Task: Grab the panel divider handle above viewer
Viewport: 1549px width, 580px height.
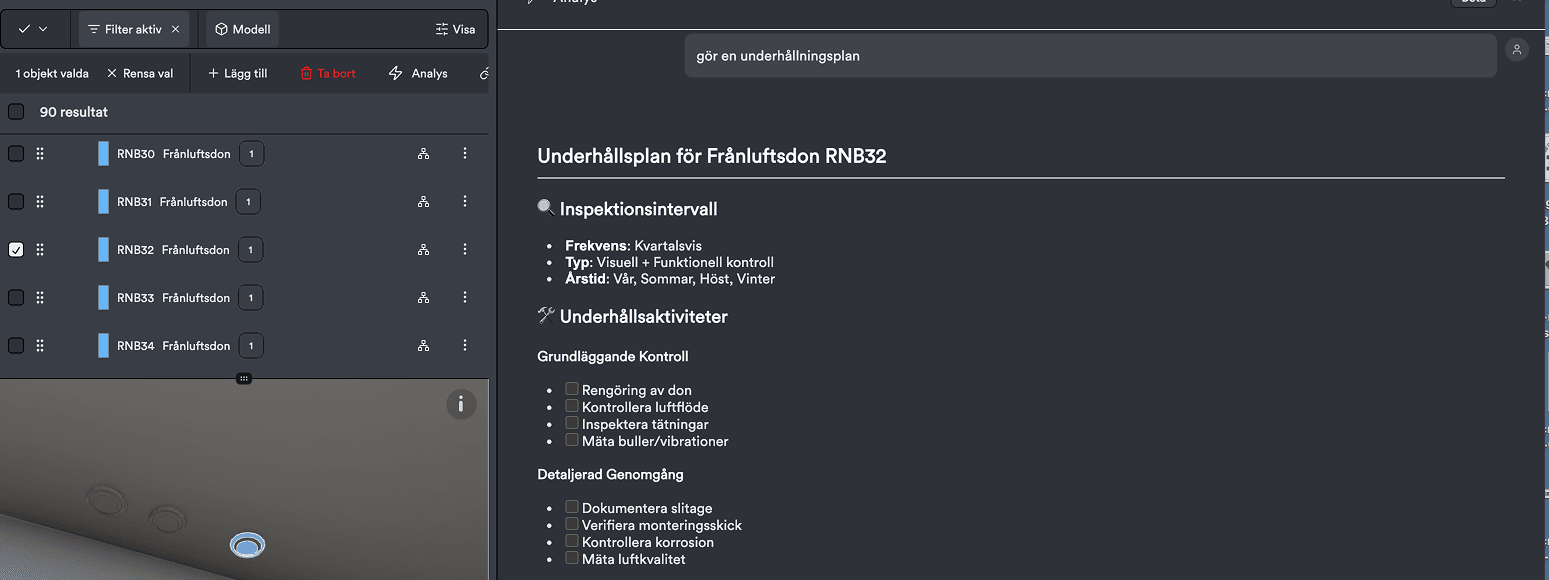Action: pyautogui.click(x=244, y=378)
